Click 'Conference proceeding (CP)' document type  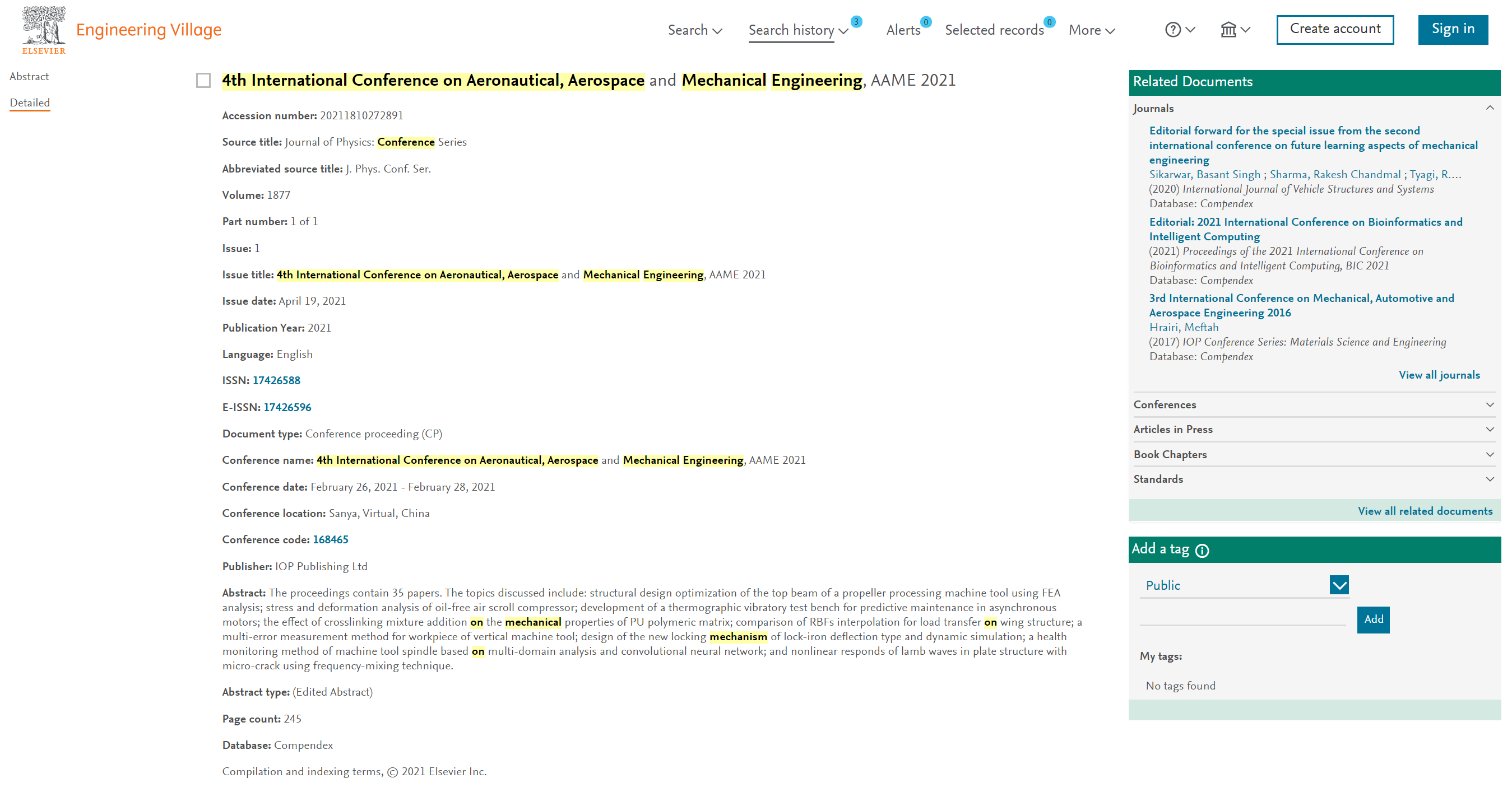373,434
